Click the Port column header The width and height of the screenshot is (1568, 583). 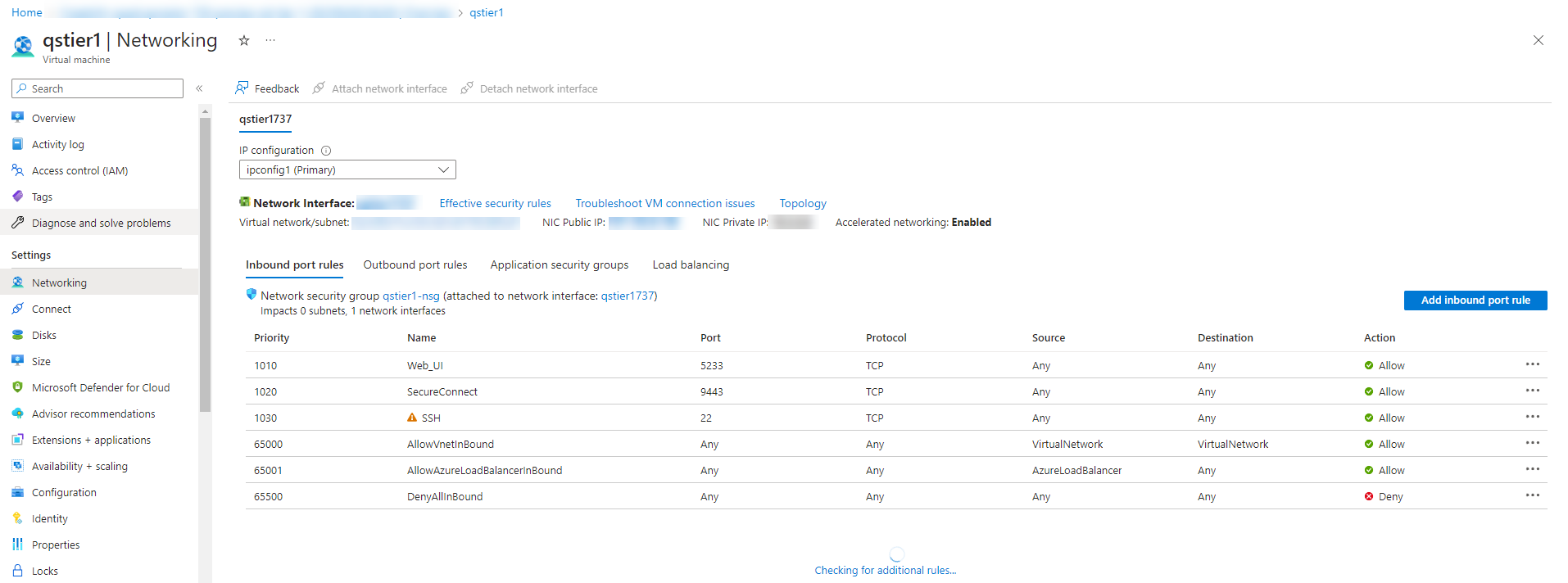710,338
